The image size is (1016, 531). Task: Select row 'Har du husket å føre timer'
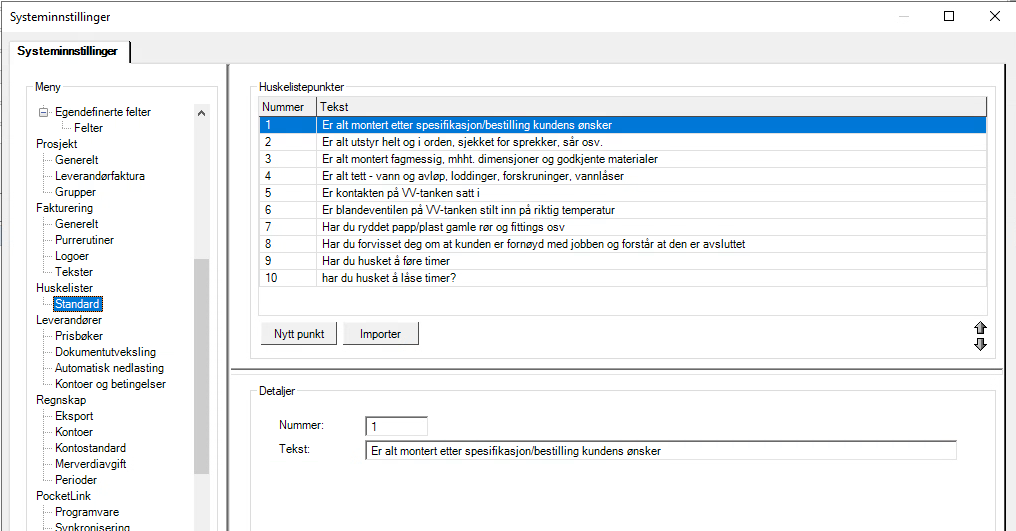[623, 261]
